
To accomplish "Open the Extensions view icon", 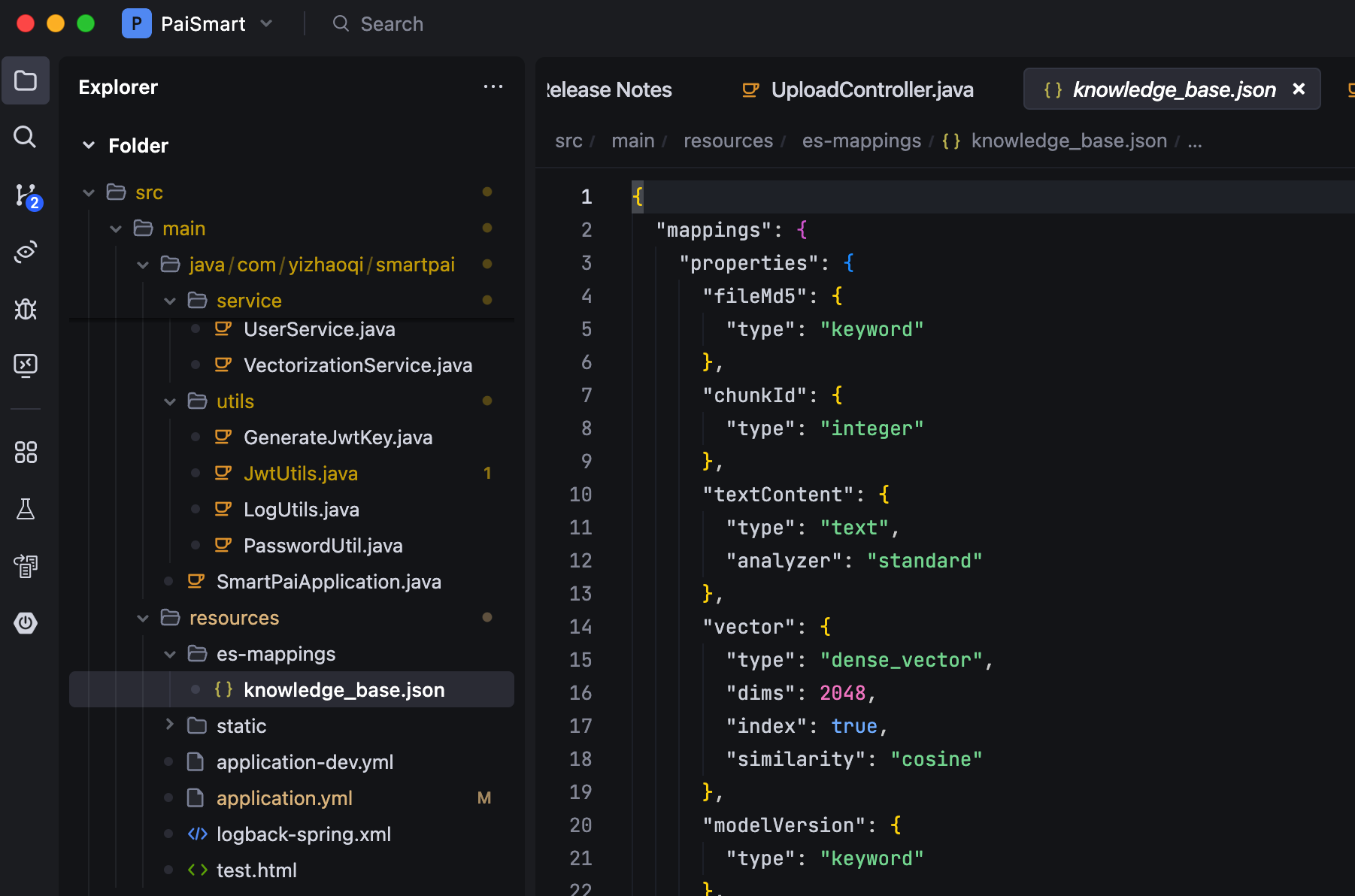I will pyautogui.click(x=26, y=452).
